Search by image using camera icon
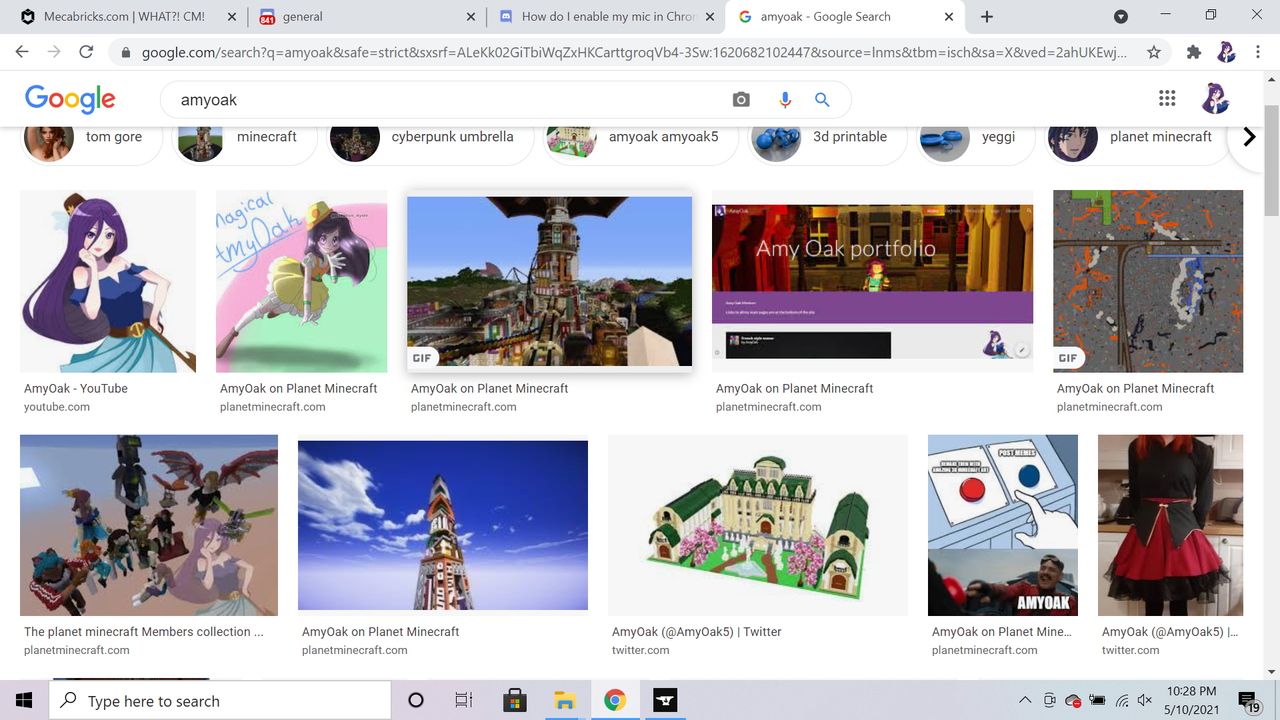The image size is (1280, 720). click(741, 100)
